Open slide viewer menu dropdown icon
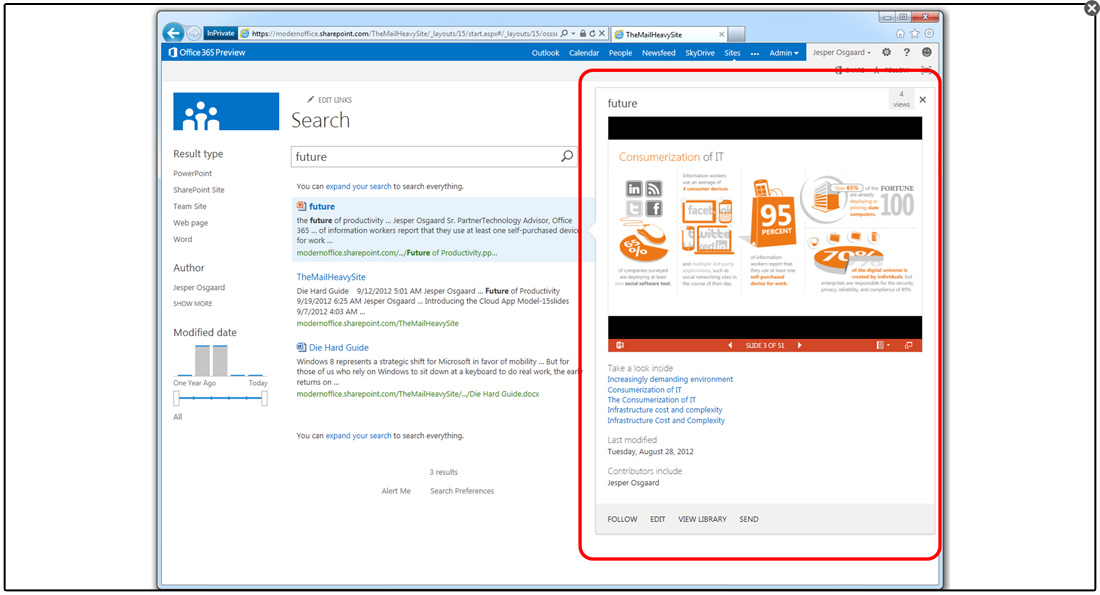 click(x=883, y=345)
